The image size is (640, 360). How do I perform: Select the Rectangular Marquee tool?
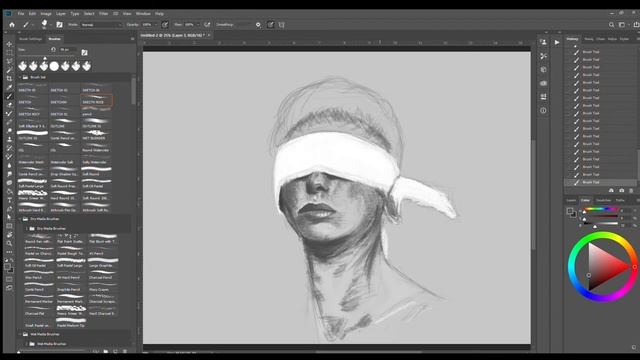[x=9, y=53]
